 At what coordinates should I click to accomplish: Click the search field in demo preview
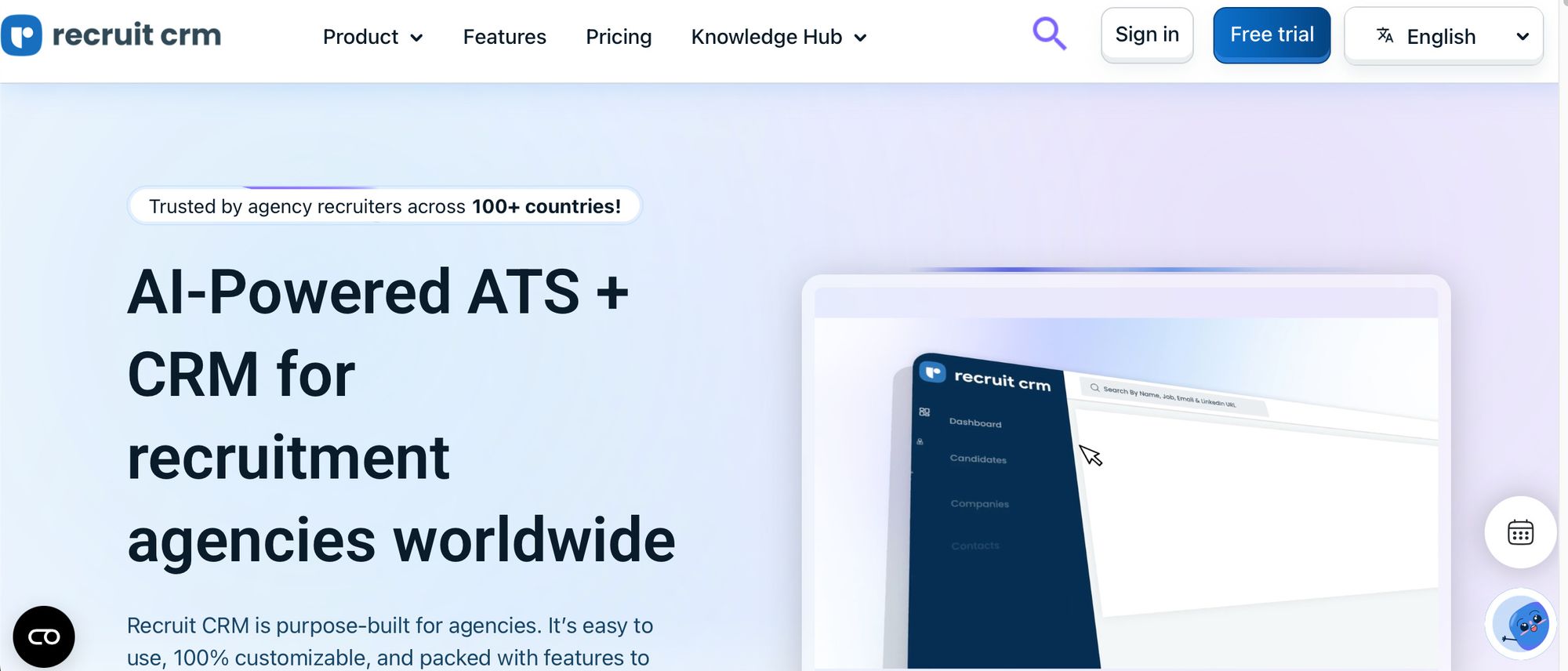pos(1173,397)
